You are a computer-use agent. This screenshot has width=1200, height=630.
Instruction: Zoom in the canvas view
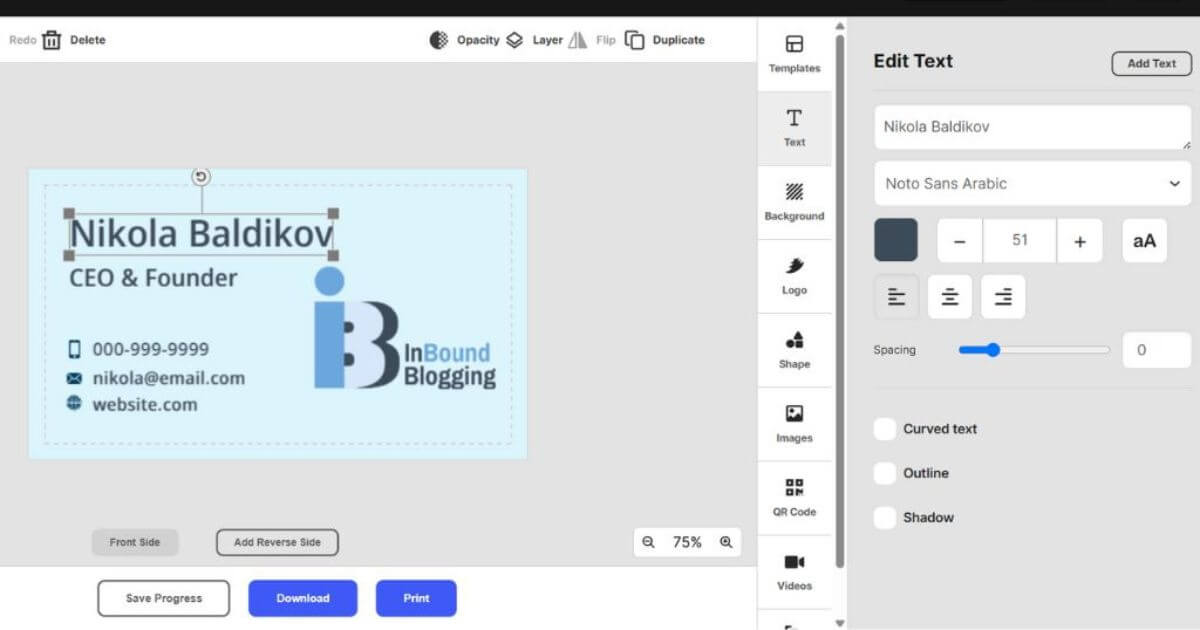coord(726,542)
